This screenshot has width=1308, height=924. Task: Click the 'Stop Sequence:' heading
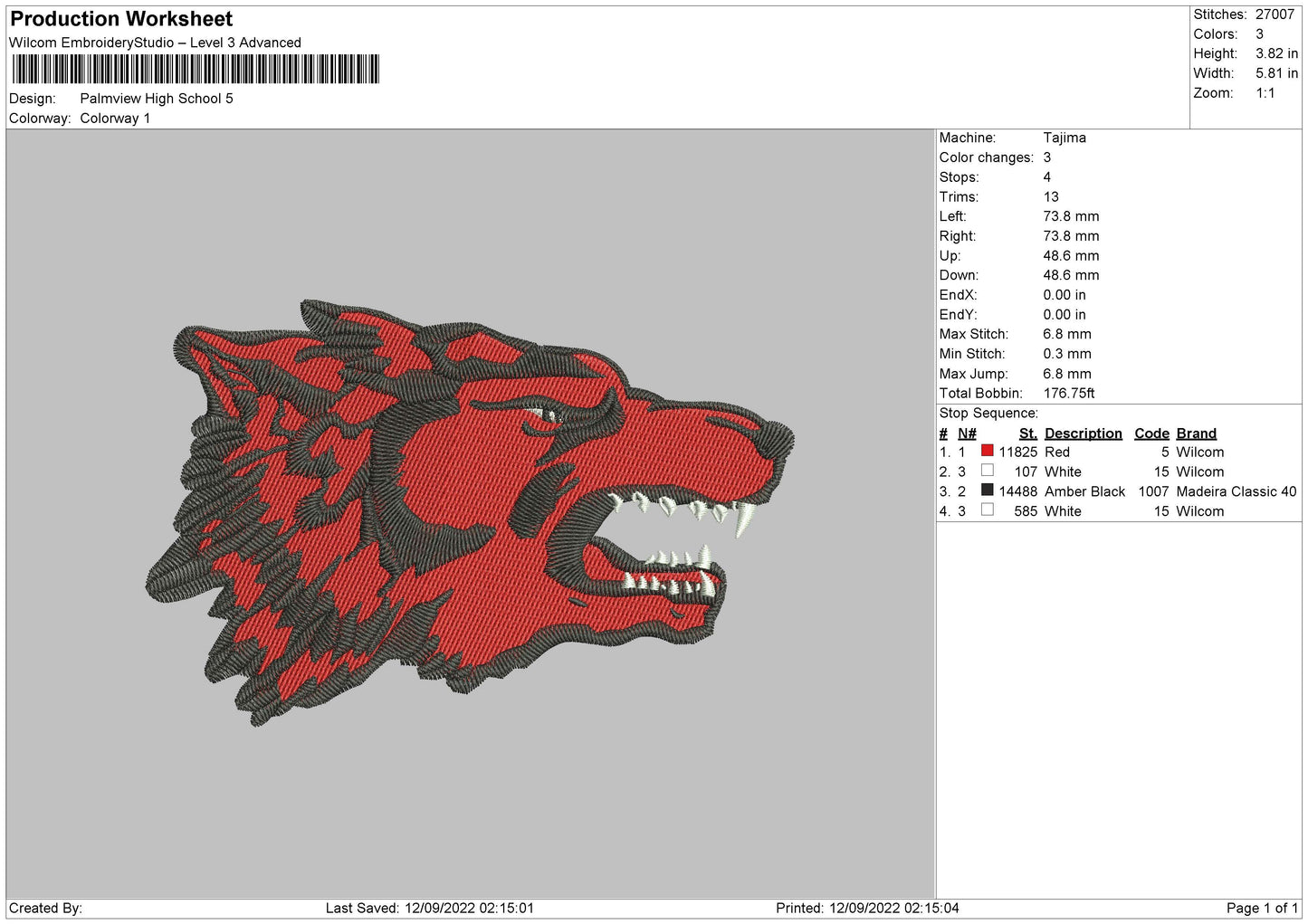click(x=988, y=414)
